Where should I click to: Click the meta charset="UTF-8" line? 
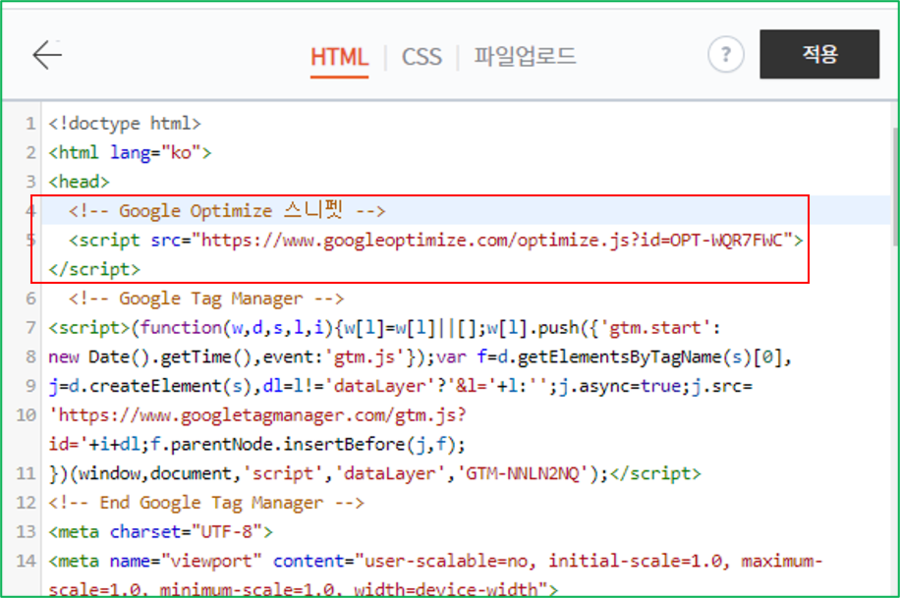[x=161, y=532]
